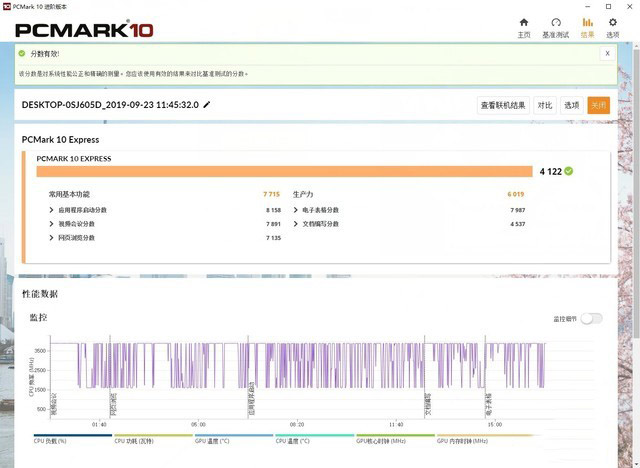The image size is (640, 468).
Task: Click 查看联机结果 button
Action: click(x=503, y=105)
